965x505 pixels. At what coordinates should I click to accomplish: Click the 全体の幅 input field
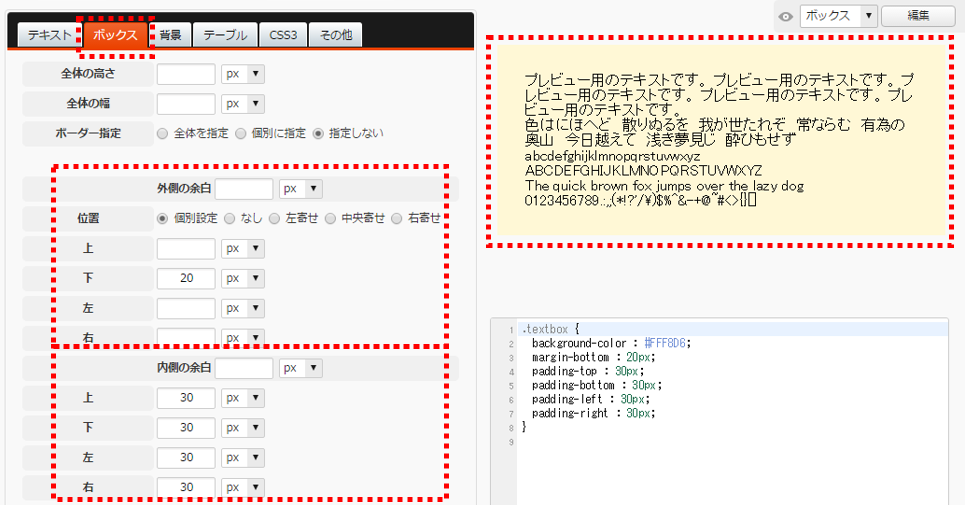tap(186, 104)
